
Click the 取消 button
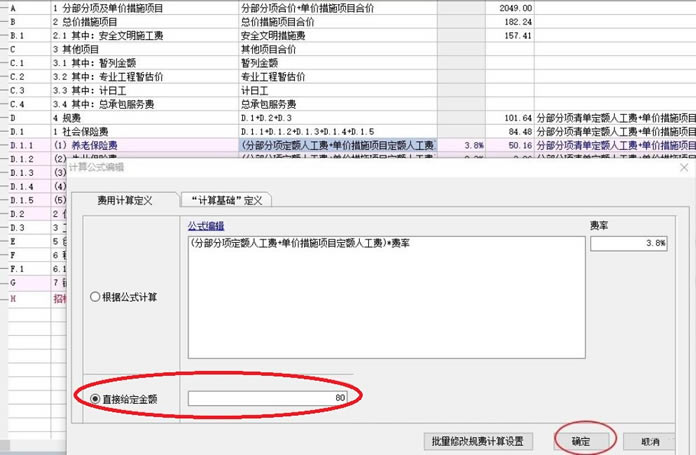click(650, 442)
